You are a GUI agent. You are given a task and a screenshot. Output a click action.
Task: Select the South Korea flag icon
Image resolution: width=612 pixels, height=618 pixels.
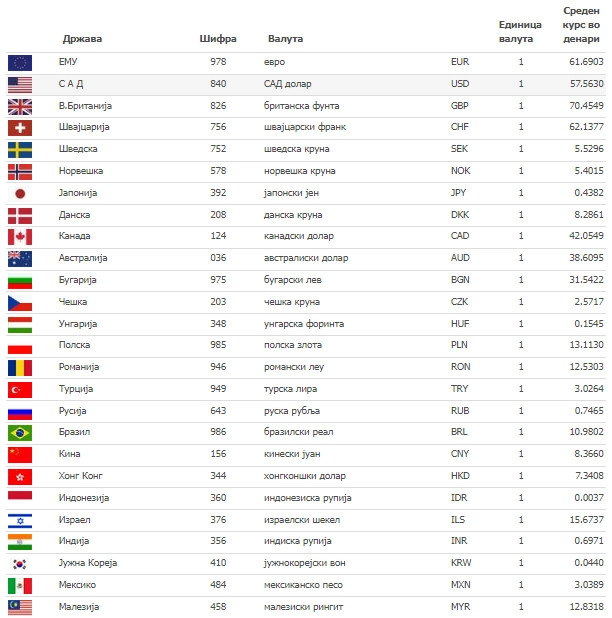point(20,564)
